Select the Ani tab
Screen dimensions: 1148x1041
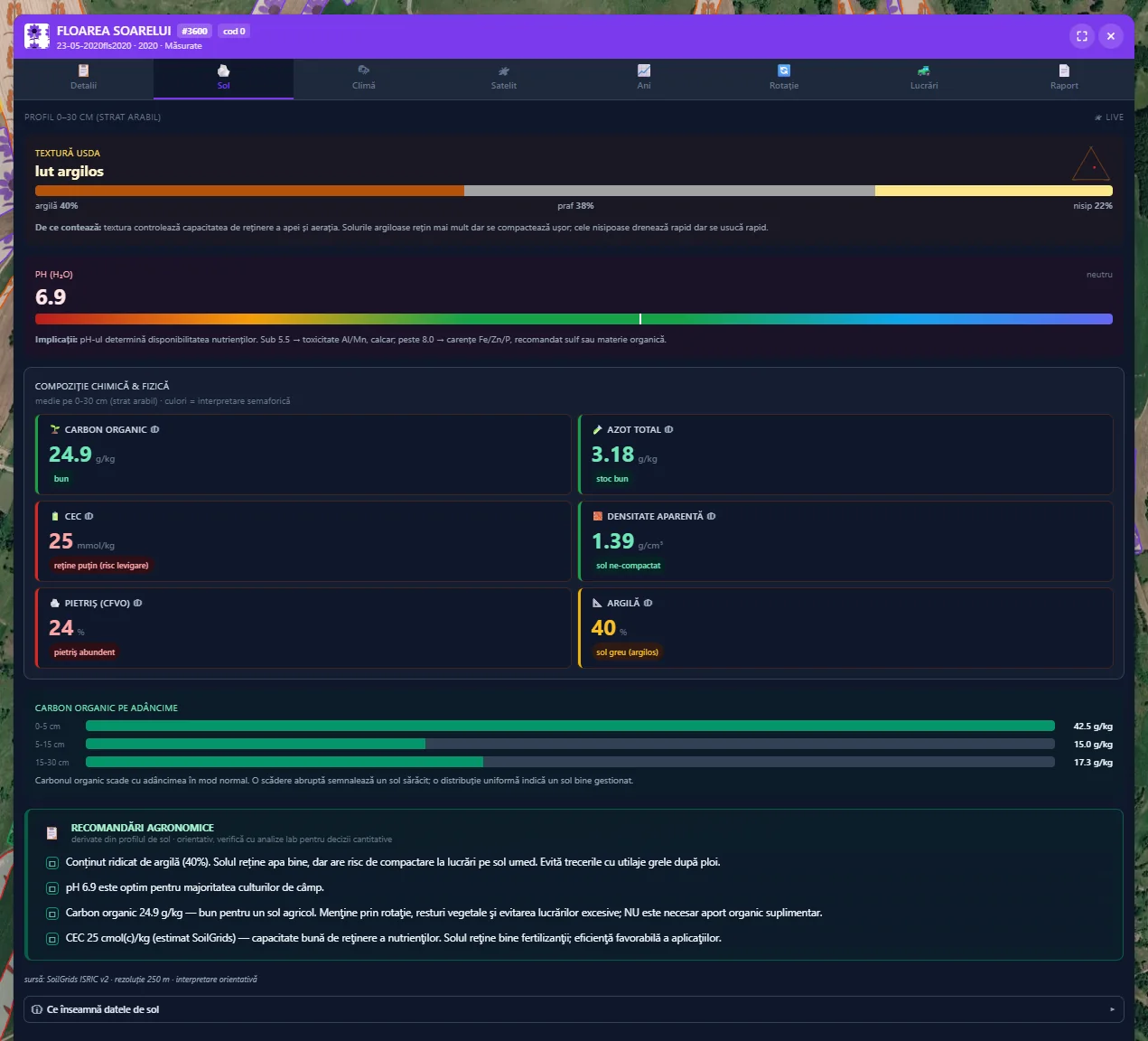(x=644, y=79)
